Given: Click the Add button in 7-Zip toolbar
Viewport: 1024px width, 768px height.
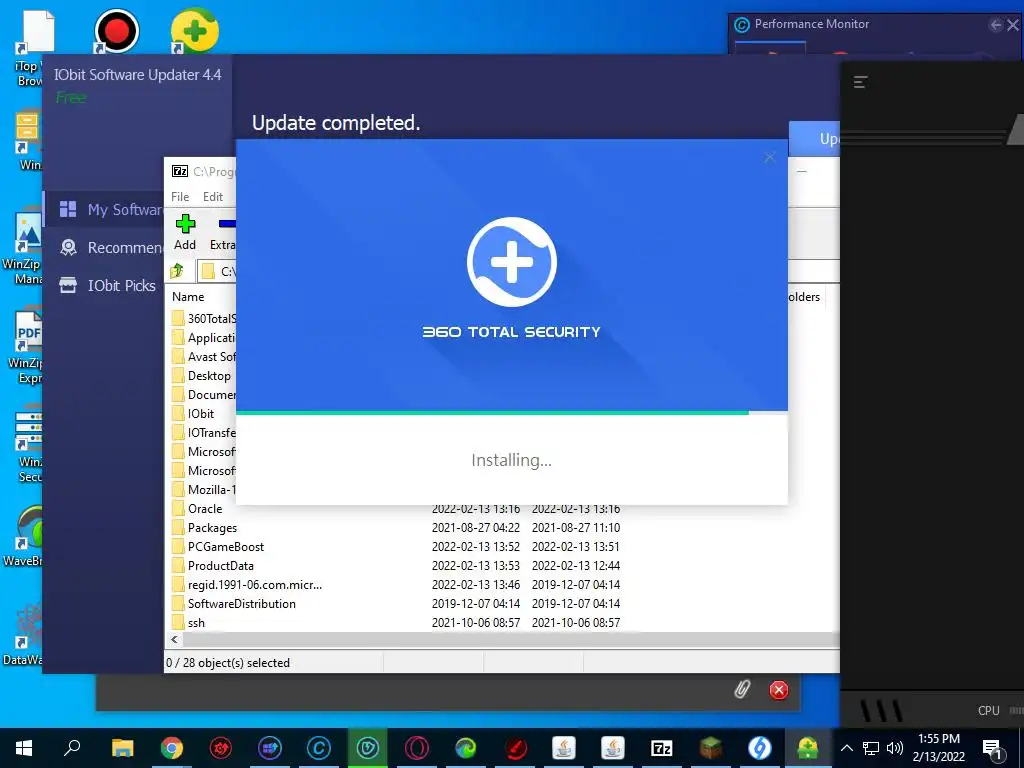Looking at the screenshot, I should (185, 232).
